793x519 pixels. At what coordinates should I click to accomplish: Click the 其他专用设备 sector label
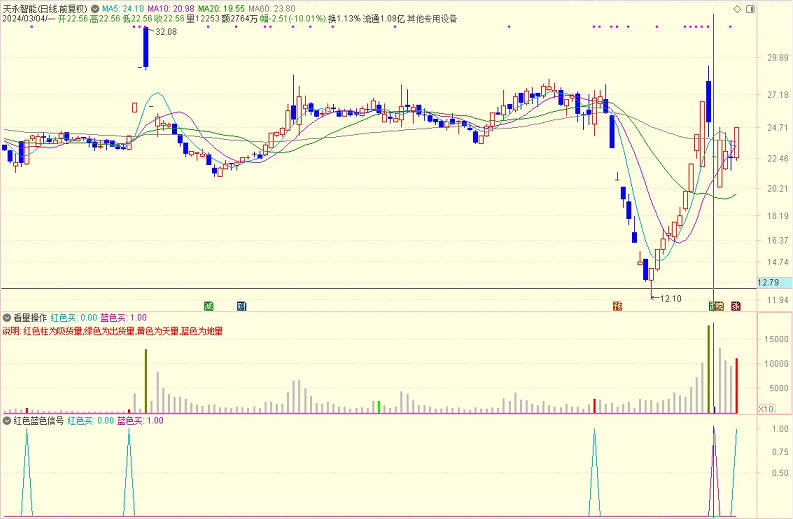pos(432,19)
